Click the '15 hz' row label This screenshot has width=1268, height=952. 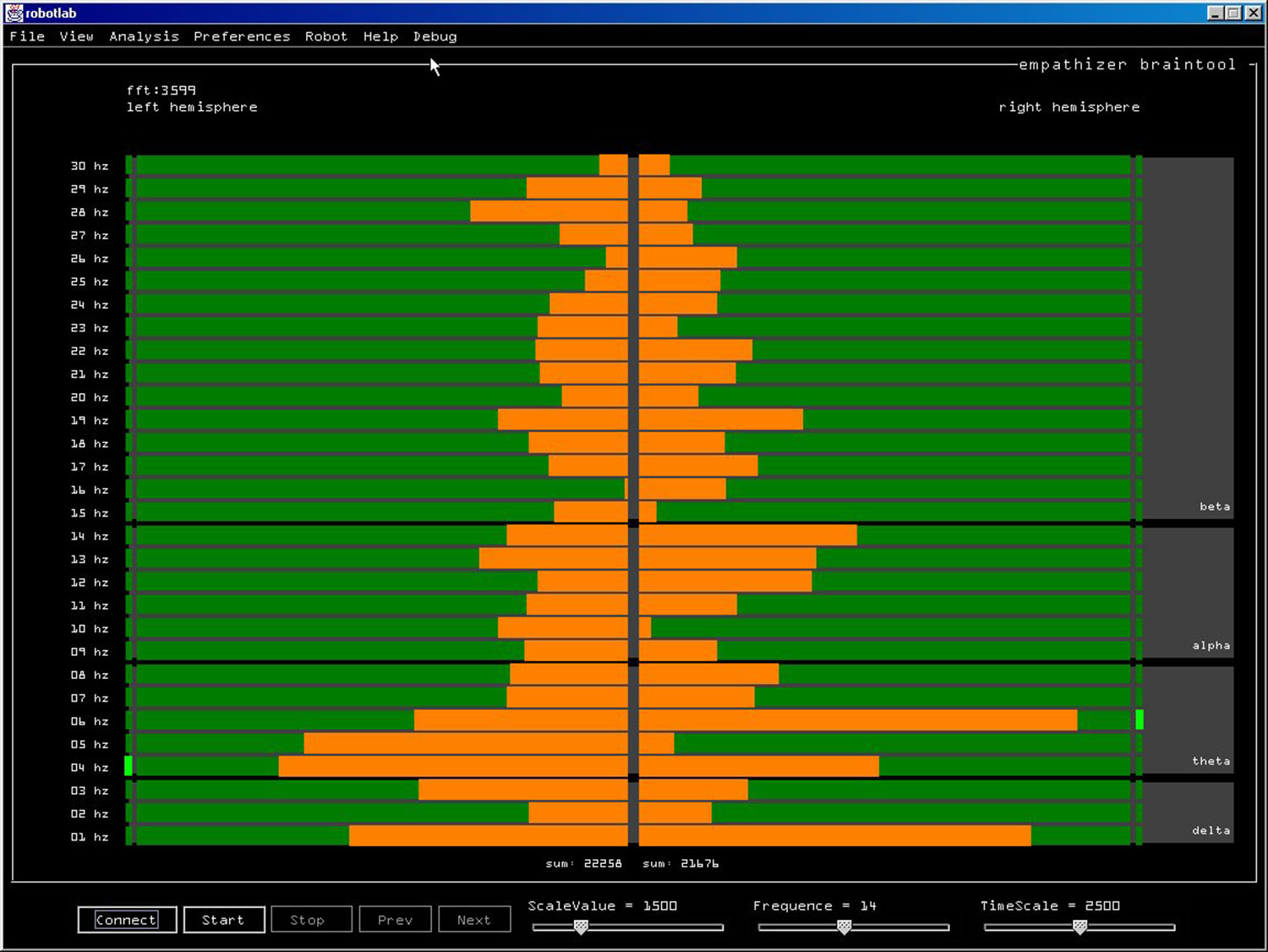90,513
